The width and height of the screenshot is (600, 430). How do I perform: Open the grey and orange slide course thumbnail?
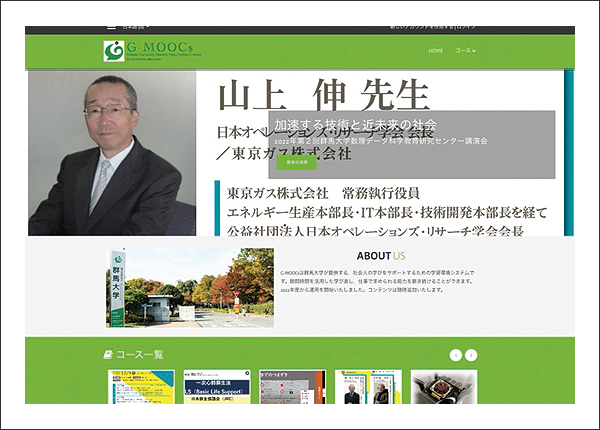pos(293,386)
